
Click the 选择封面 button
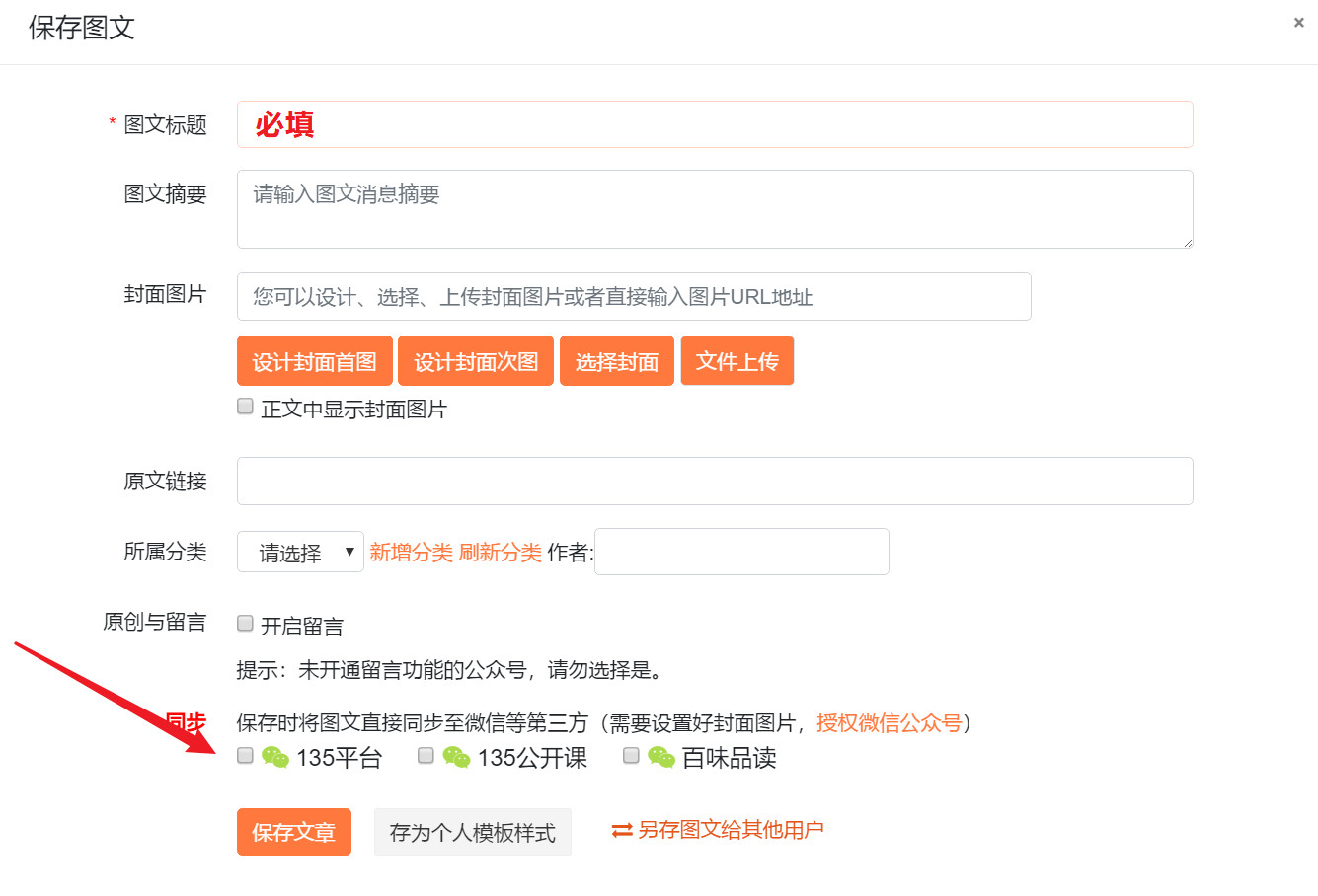[616, 360]
